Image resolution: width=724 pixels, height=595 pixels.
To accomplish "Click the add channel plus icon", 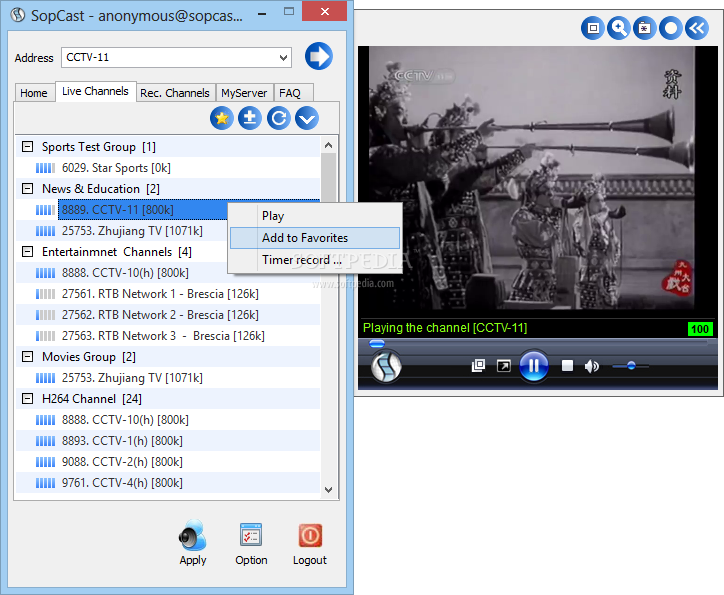I will tap(250, 118).
